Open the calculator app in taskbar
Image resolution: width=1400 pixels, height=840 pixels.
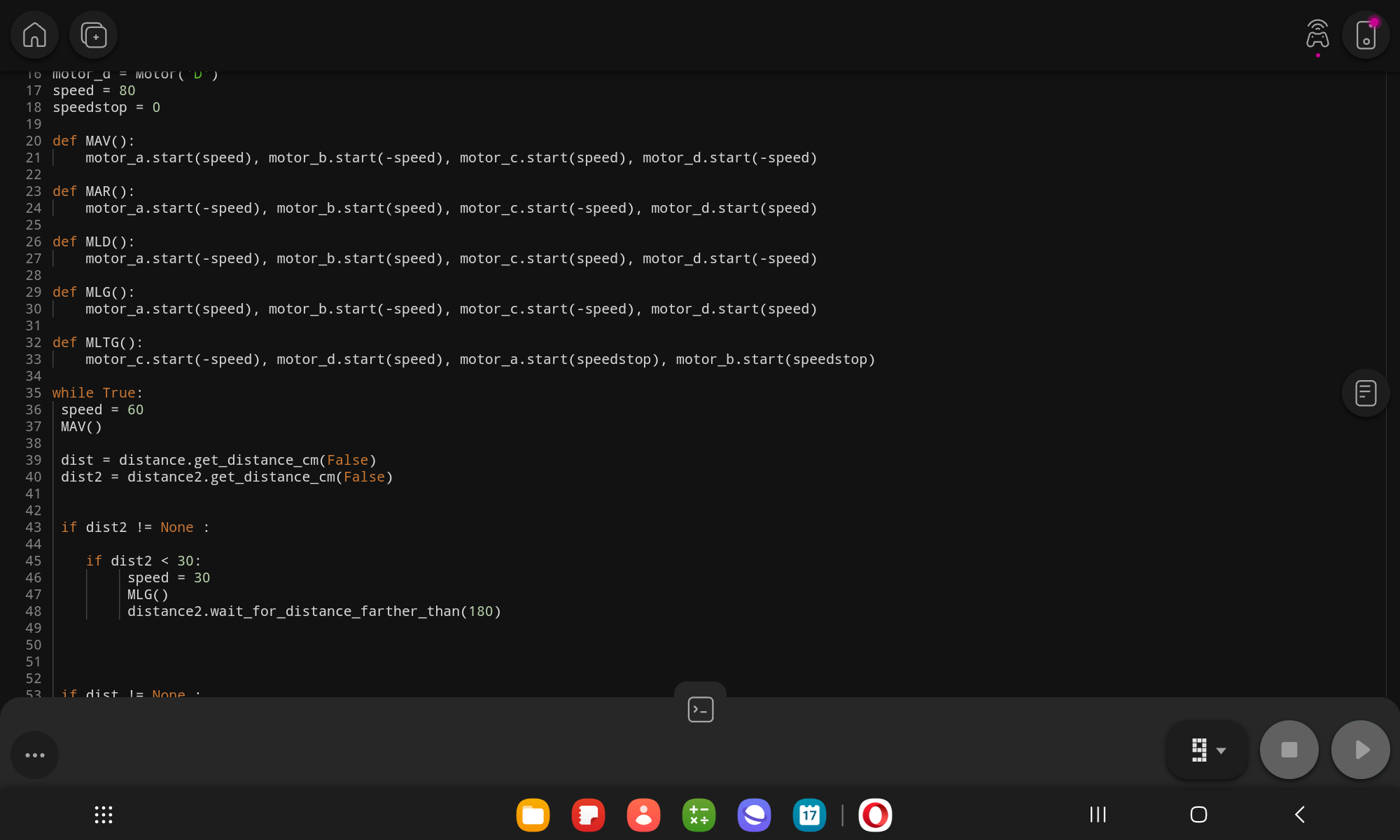(699, 815)
